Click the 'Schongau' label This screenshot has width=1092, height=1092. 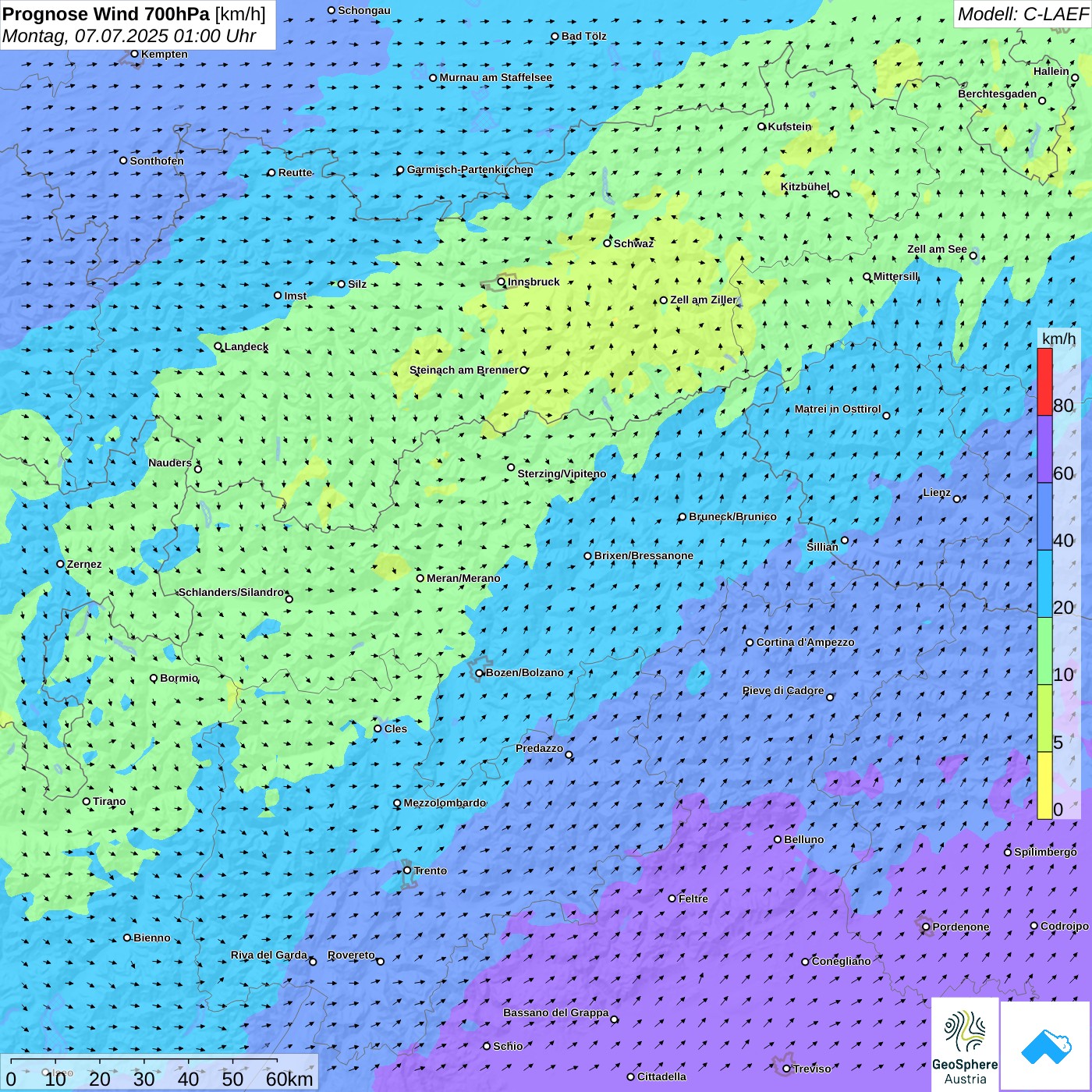(364, 10)
